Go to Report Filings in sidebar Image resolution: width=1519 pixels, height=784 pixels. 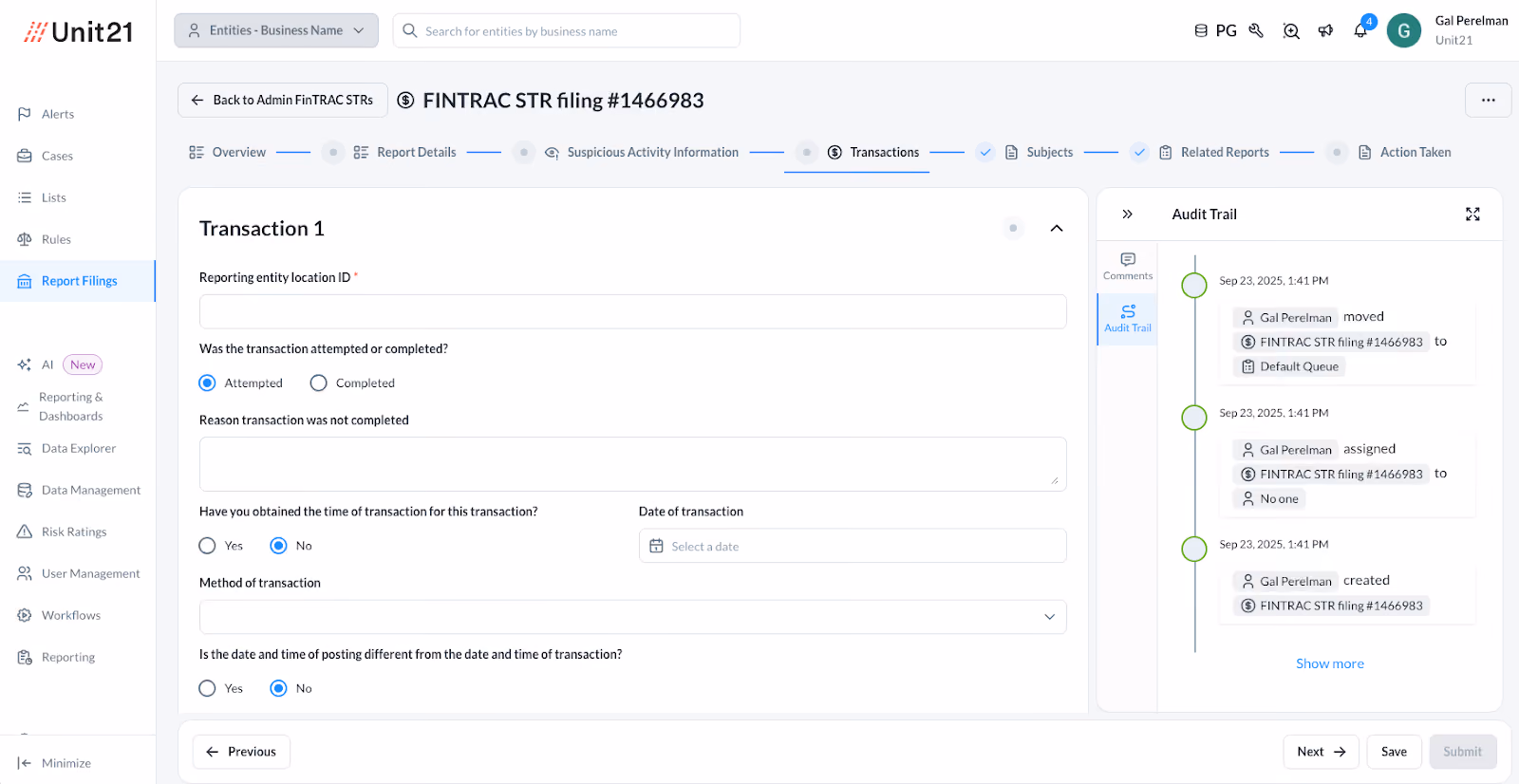pos(78,281)
